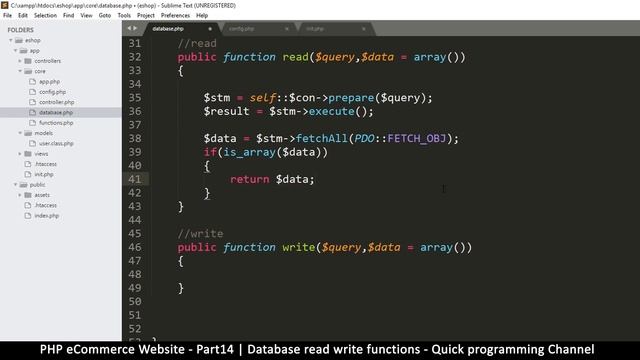
Task: Open the Find menu
Action: (x=69, y=16)
